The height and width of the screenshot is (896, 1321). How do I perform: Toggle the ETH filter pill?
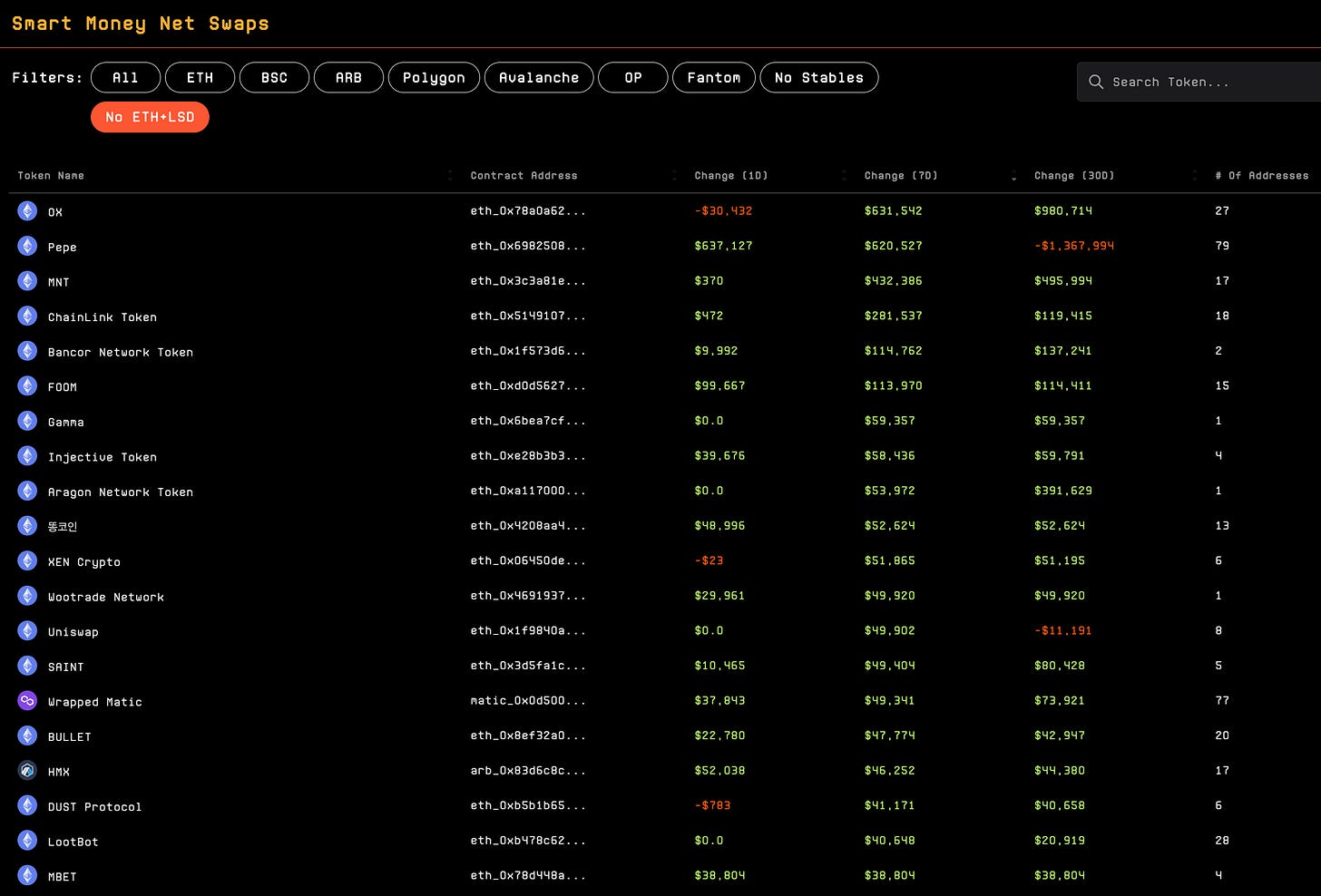pyautogui.click(x=200, y=78)
